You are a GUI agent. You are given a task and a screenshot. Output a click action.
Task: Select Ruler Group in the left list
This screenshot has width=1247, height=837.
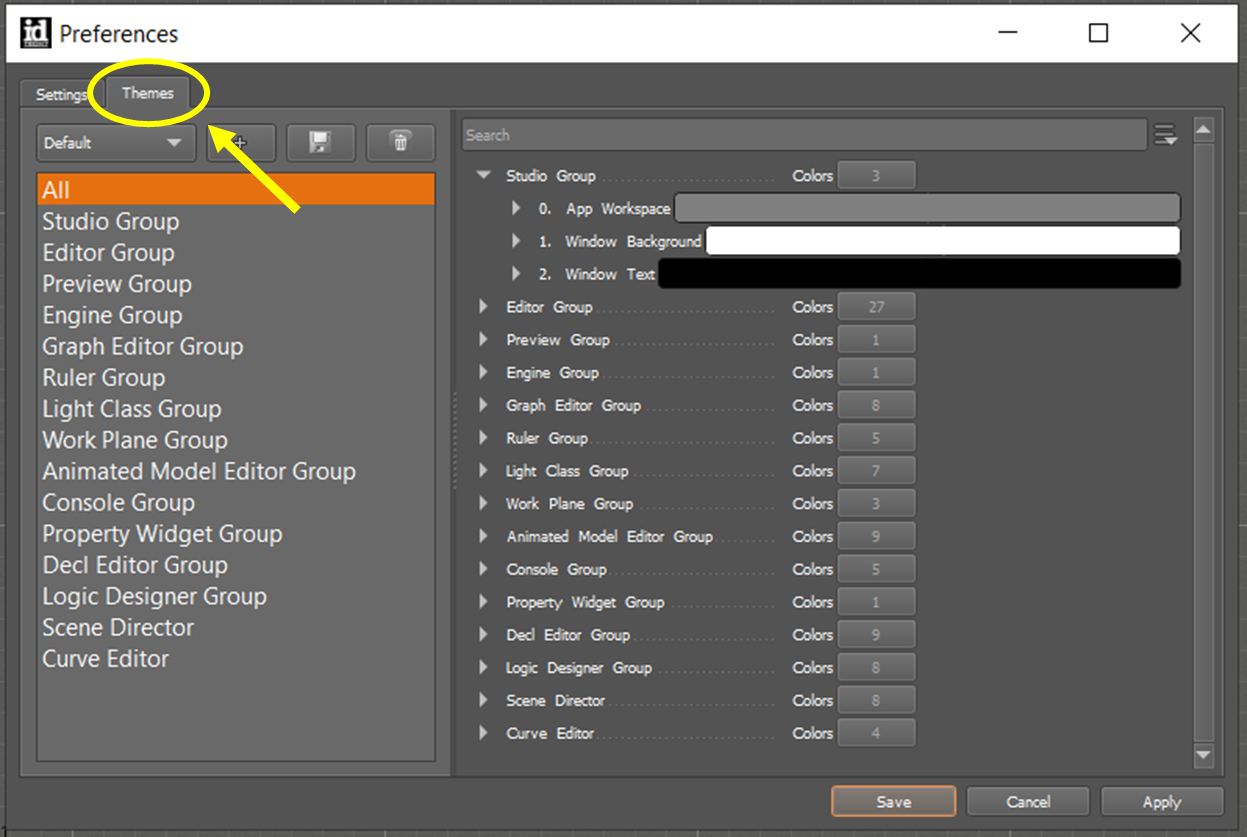[x=236, y=377]
